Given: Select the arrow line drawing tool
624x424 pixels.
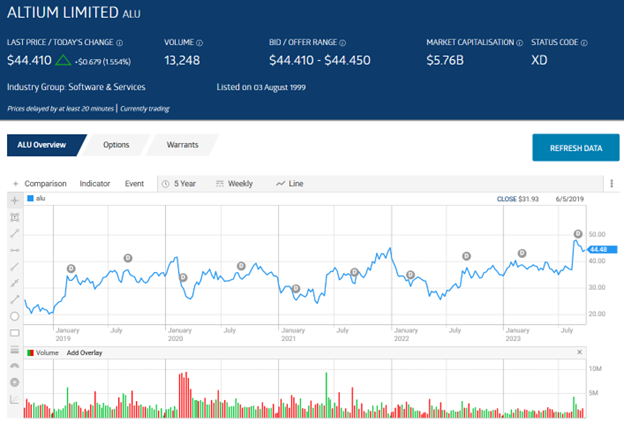Looking at the screenshot, I should [x=15, y=299].
